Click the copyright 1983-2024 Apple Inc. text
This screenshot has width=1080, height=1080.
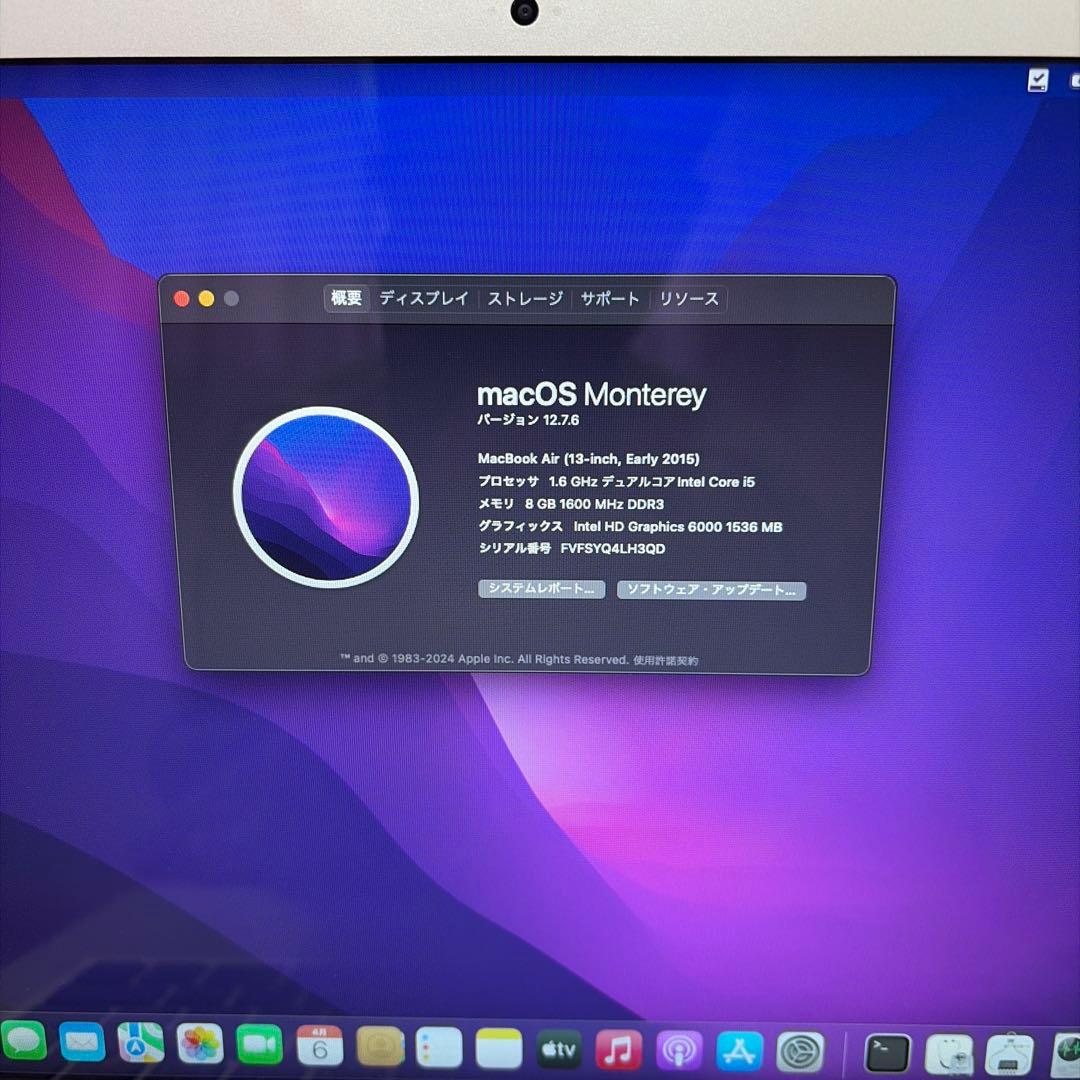tap(484, 659)
